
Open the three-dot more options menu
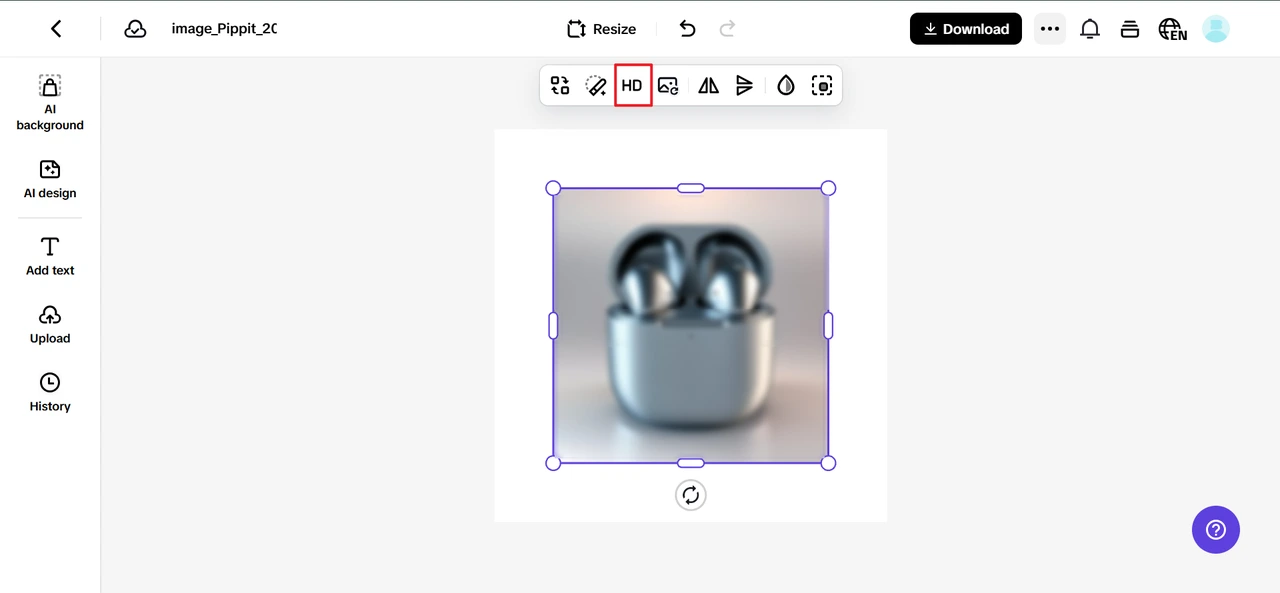coord(1049,29)
